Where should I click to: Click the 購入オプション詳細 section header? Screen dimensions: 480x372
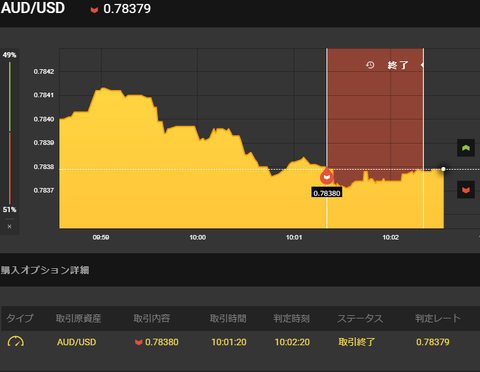[x=45, y=270]
